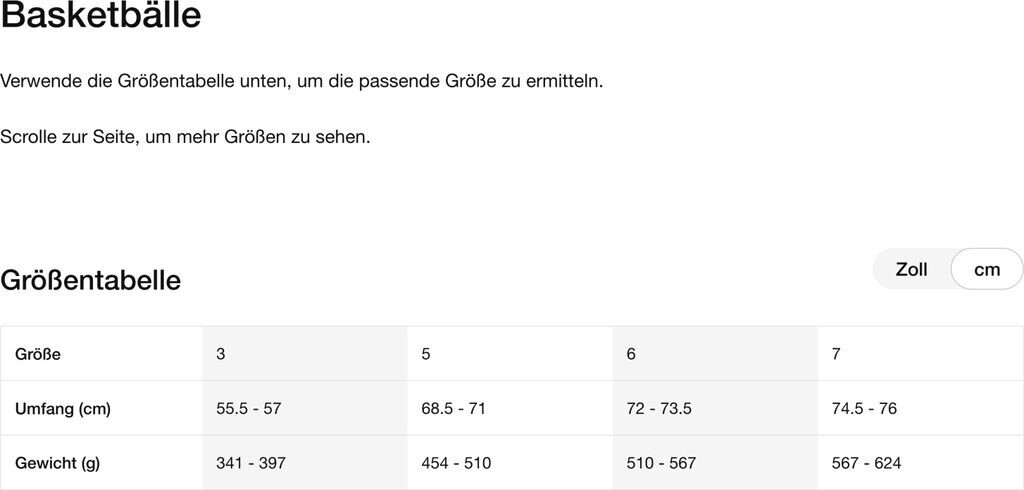This screenshot has height=490, width=1024.
Task: Select the size 6 column header
Action: [x=631, y=354]
